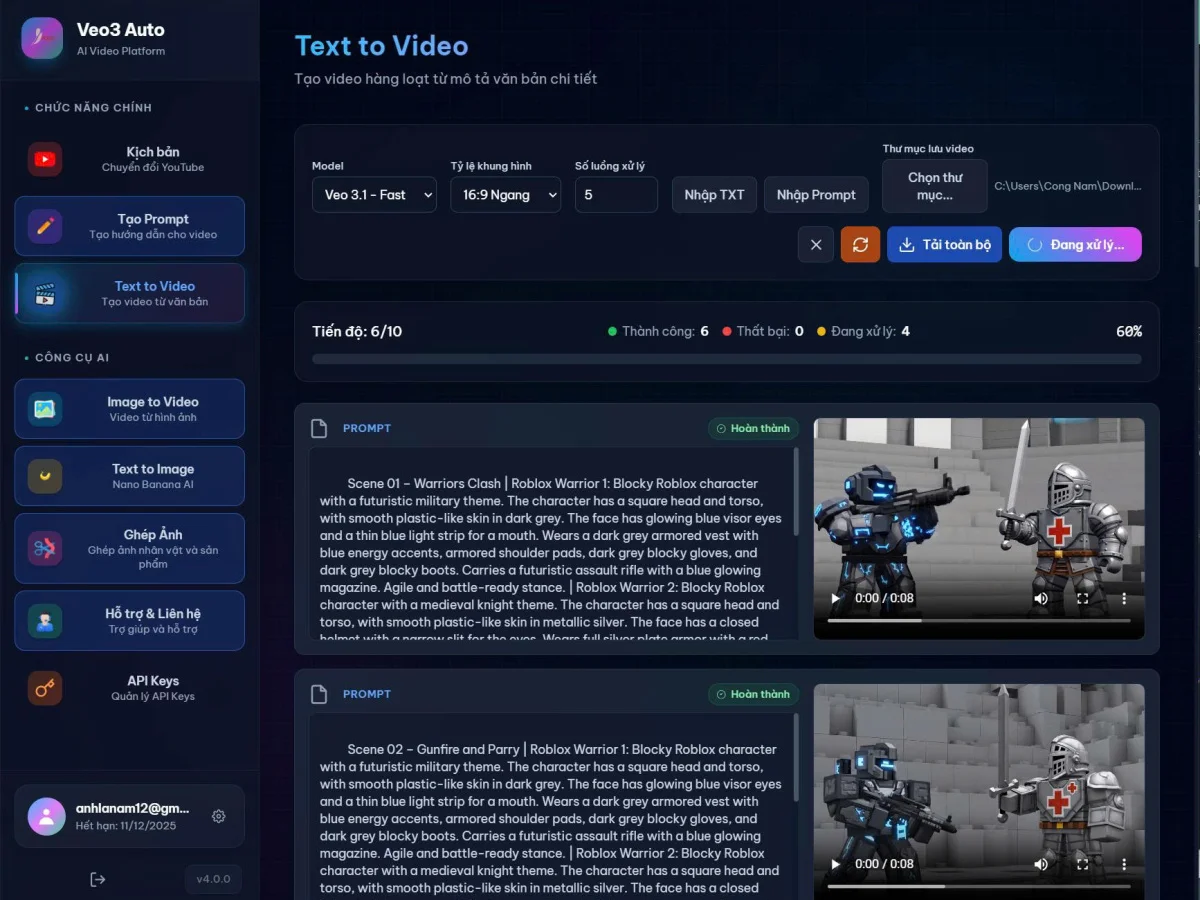The width and height of the screenshot is (1200, 900).
Task: Open Kịch bản YouTube conversion menu
Action: pyautogui.click(x=130, y=159)
